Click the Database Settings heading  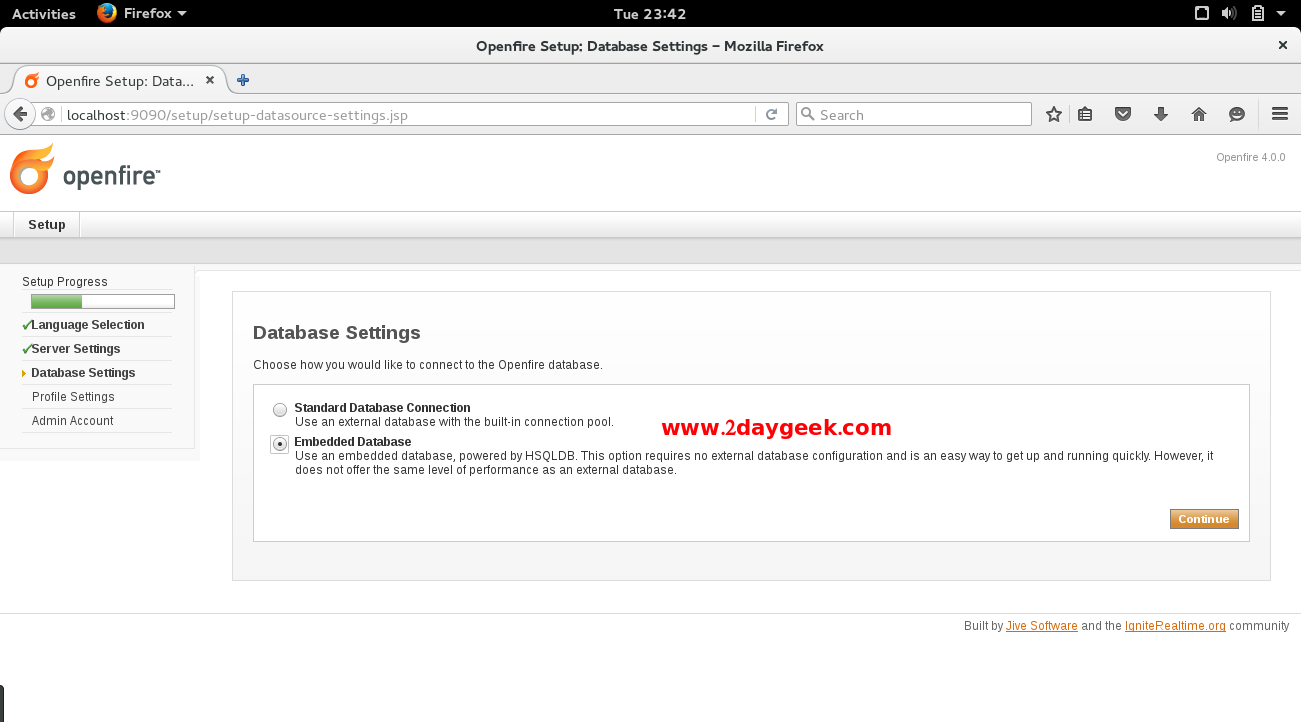pos(337,333)
